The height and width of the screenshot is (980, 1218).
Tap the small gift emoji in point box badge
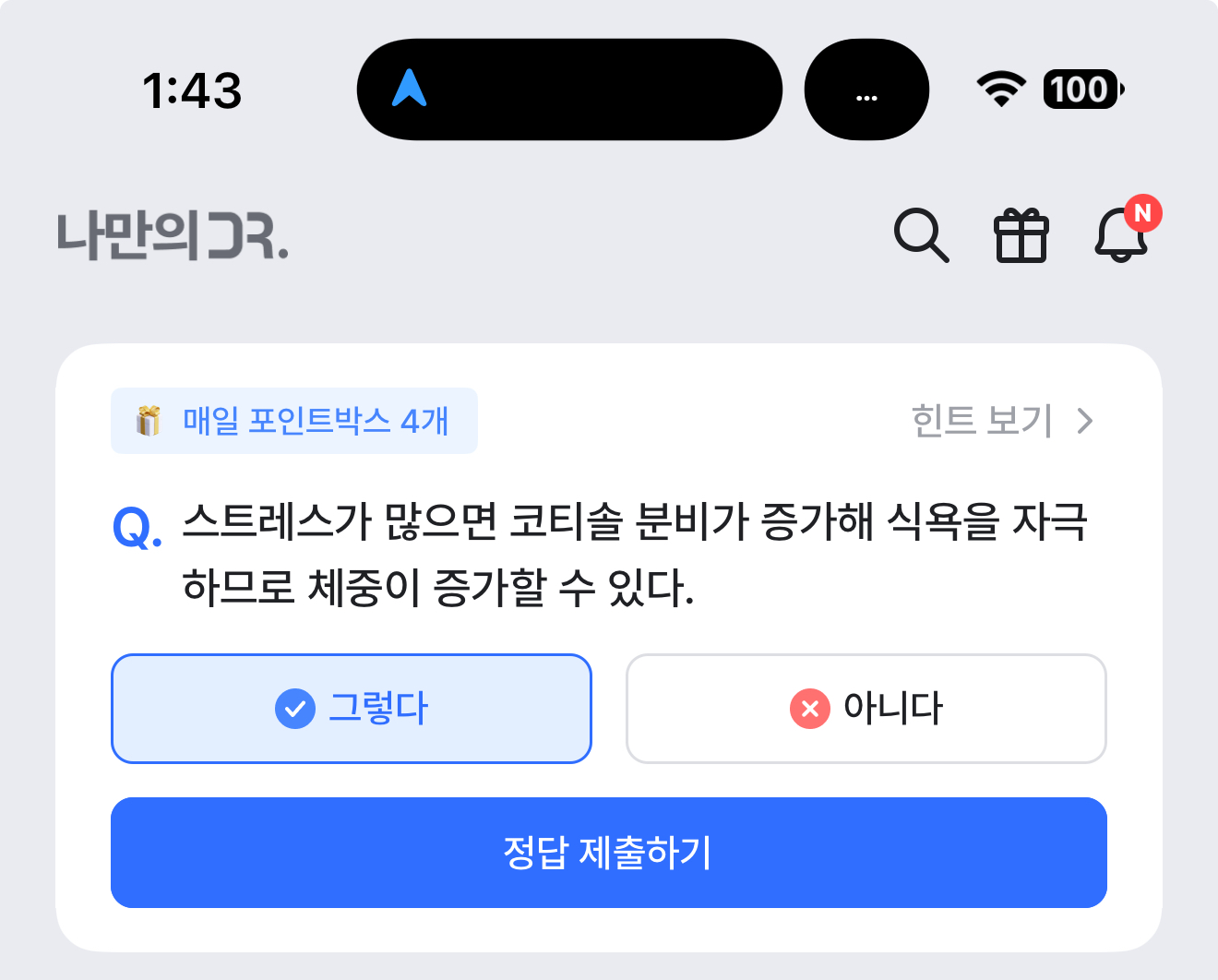tap(148, 421)
